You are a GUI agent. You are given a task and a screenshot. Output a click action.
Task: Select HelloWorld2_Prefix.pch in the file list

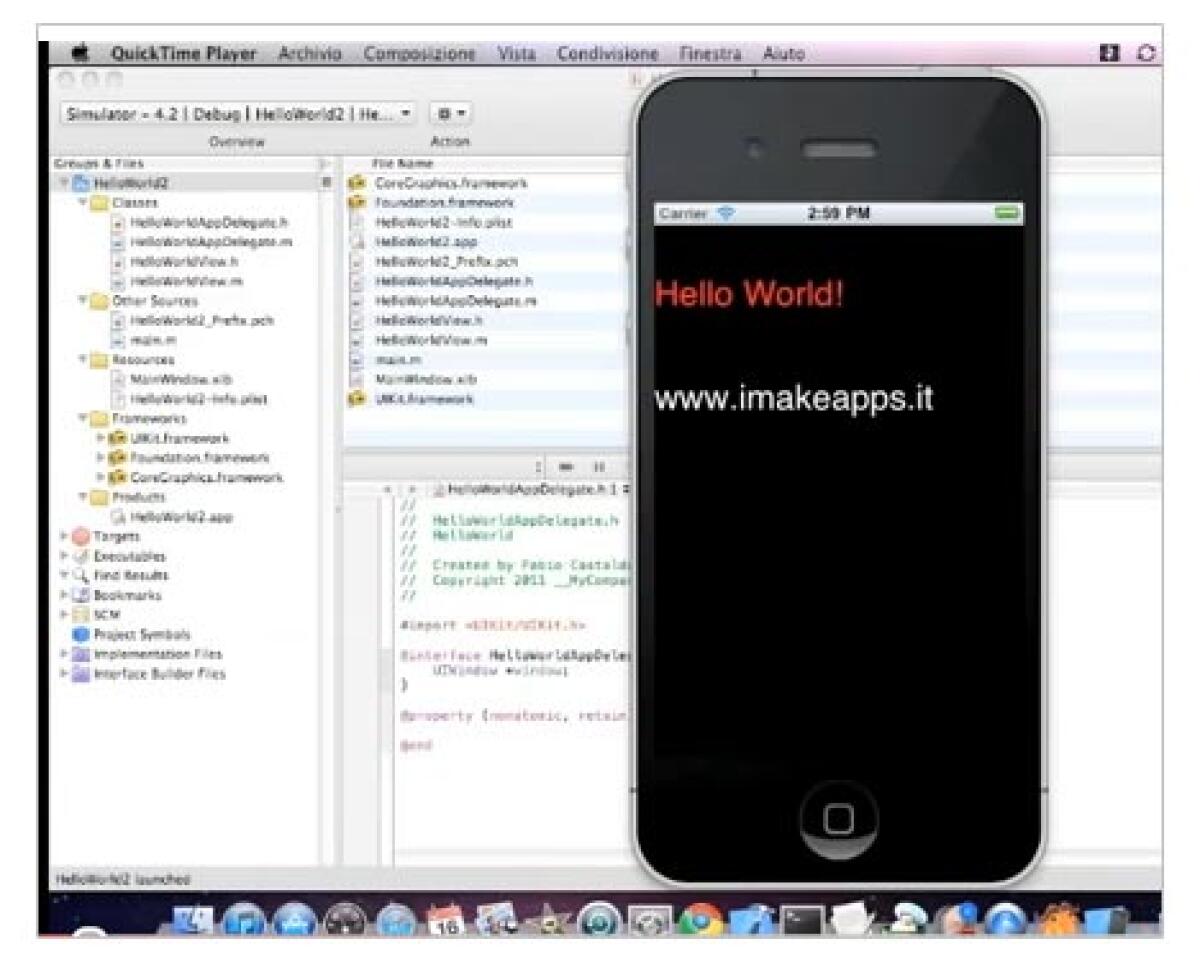pos(446,261)
